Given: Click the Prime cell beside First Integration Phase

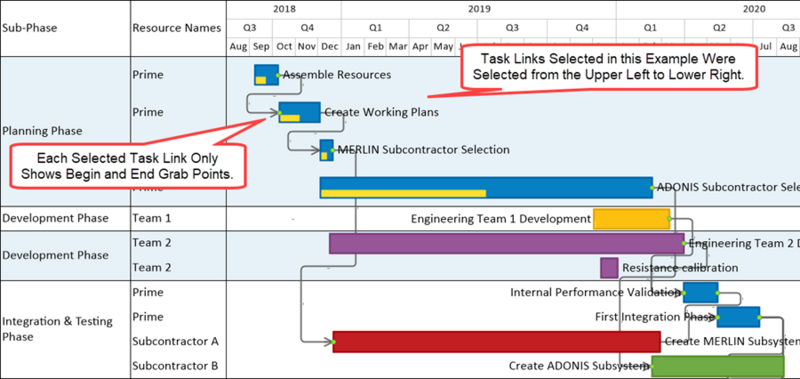Looking at the screenshot, I should 148,317.
